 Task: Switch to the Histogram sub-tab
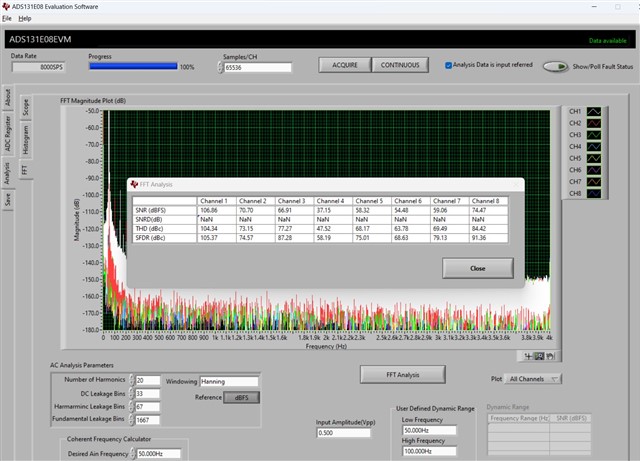[26, 139]
